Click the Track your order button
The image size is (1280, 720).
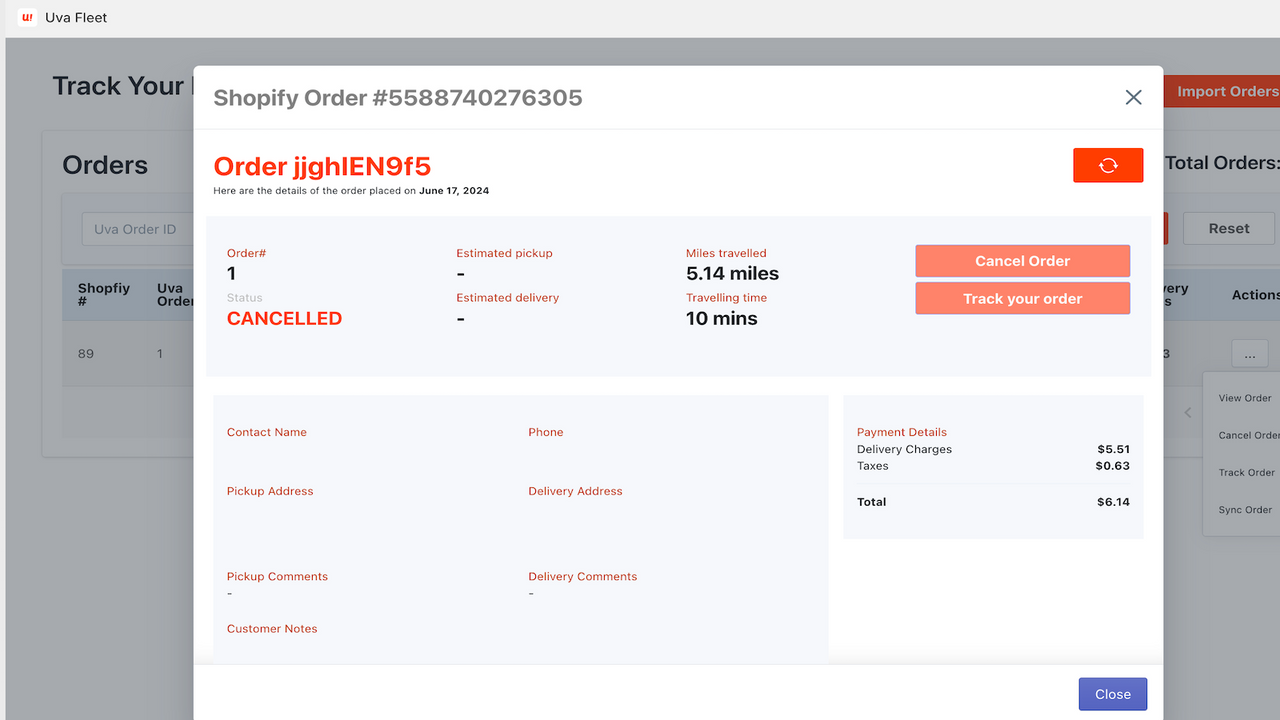click(1022, 298)
